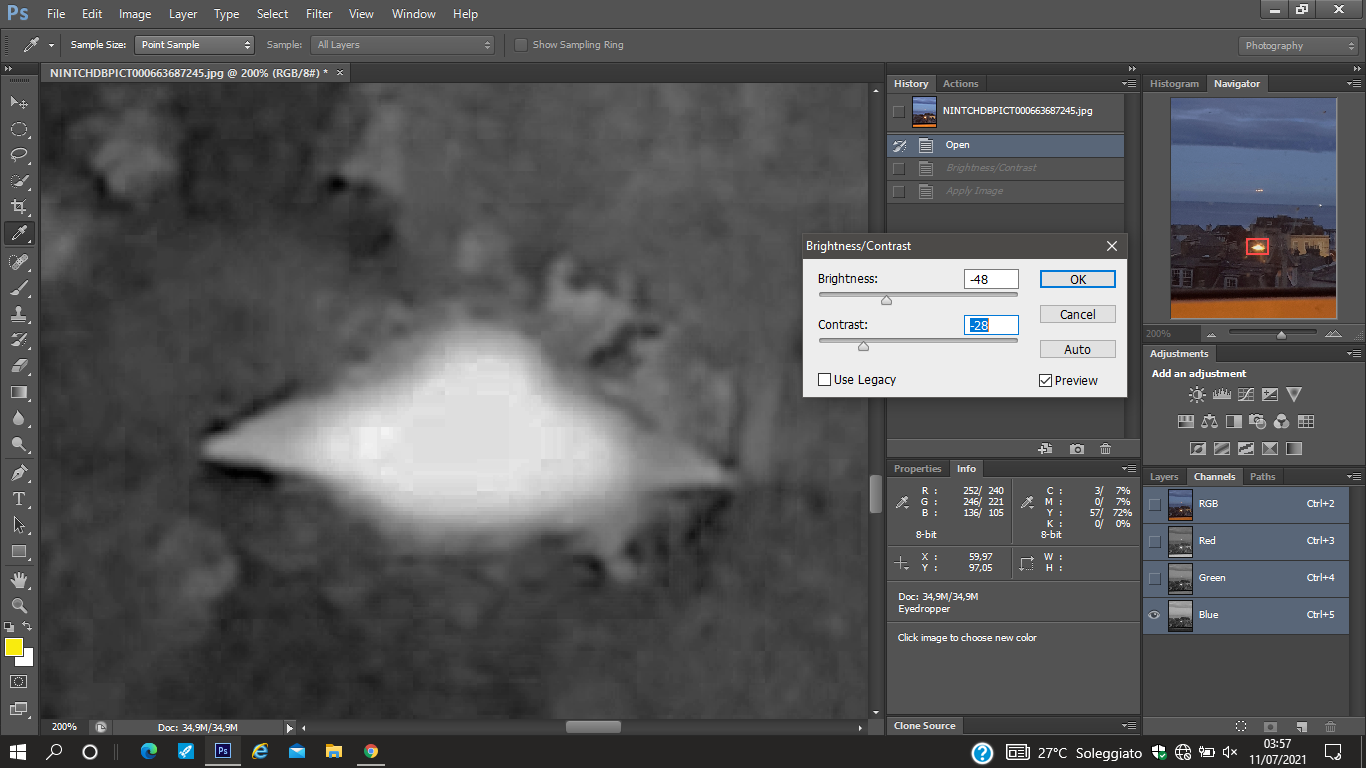
Task: Open the Sample All Layers dropdown
Action: click(x=403, y=45)
